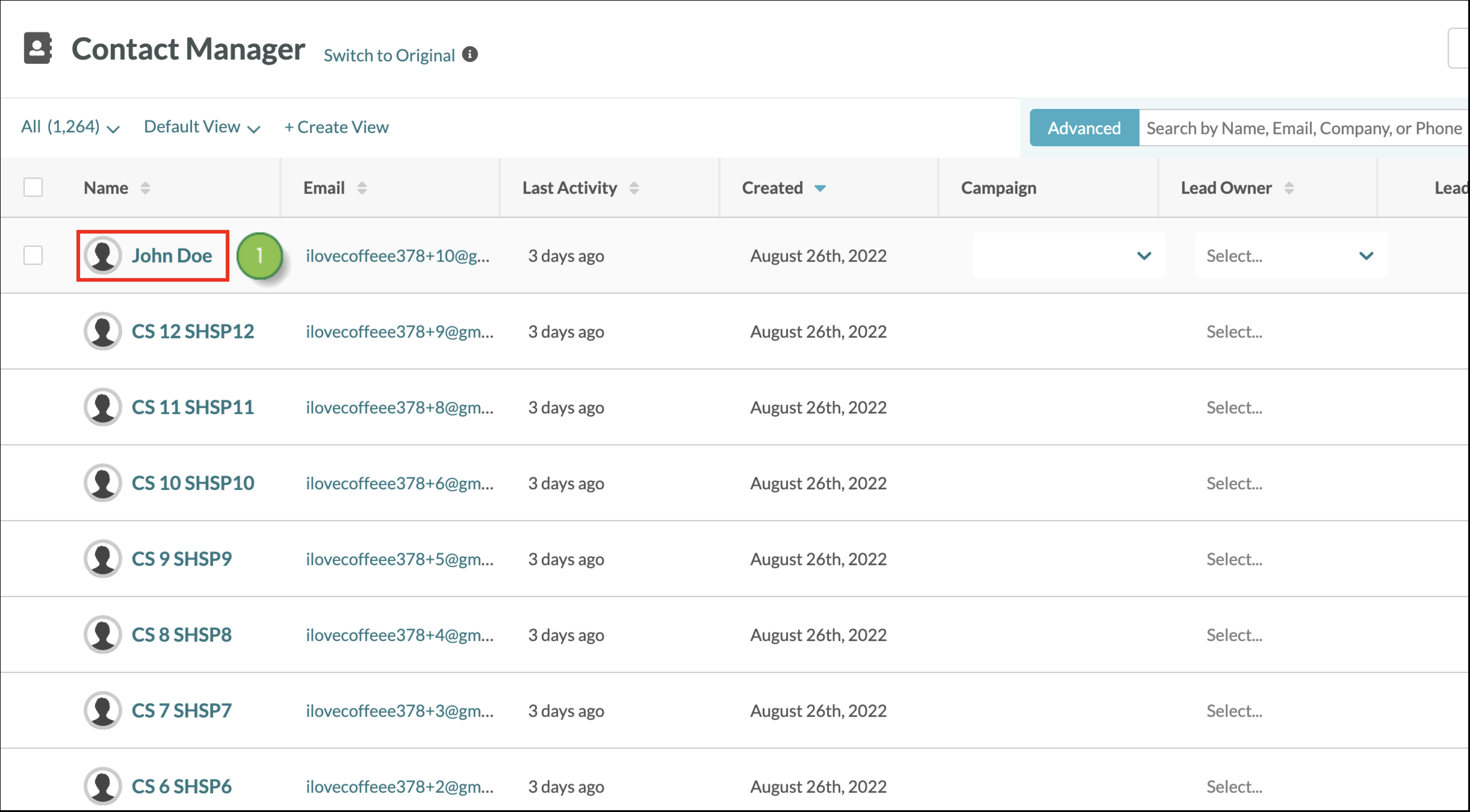Click email ilovecoffeee378+5@gm...
1470x812 pixels.
tap(399, 560)
